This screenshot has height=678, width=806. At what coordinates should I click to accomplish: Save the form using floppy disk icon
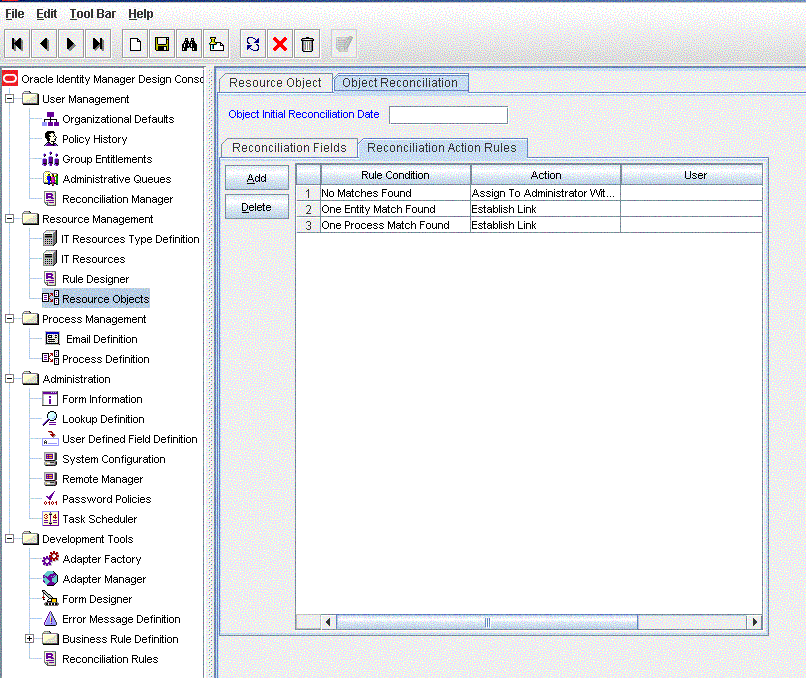tap(162, 44)
